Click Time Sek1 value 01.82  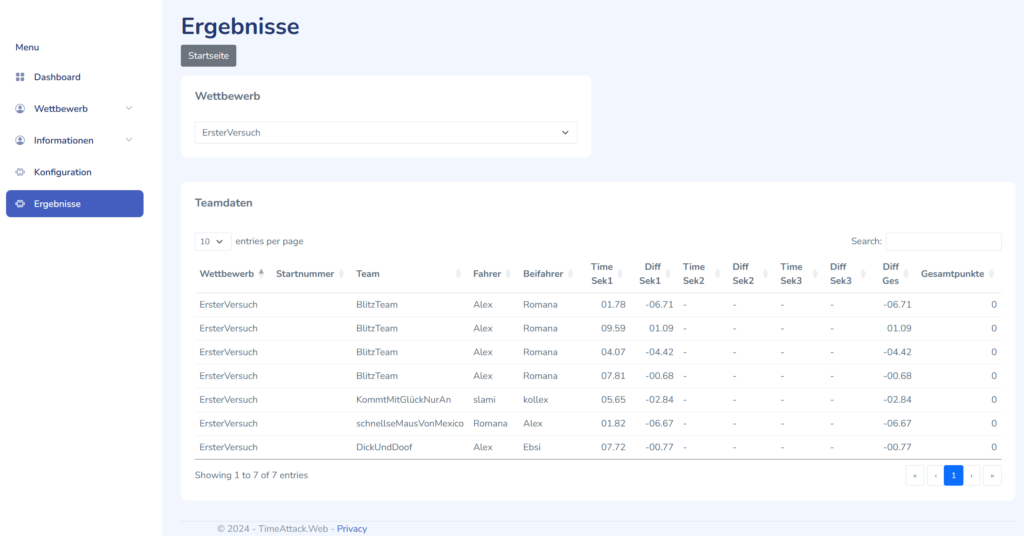(613, 423)
